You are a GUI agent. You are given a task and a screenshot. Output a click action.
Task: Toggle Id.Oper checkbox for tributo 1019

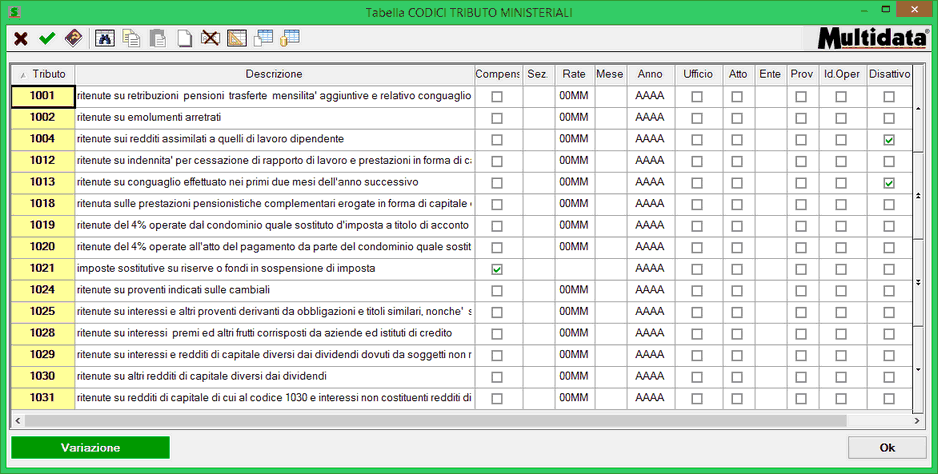tap(841, 226)
